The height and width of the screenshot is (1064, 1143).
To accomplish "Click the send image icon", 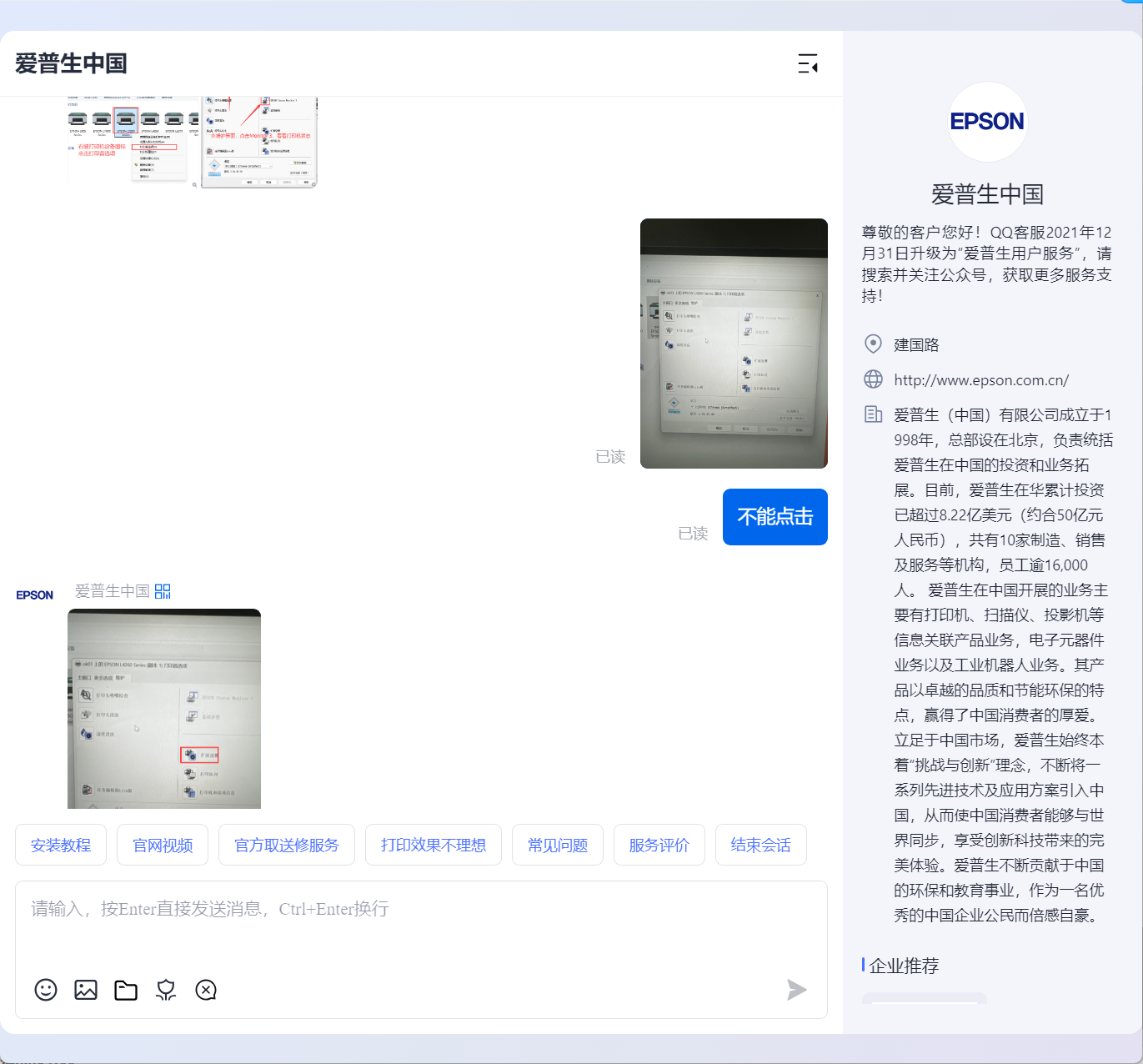I will click(x=86, y=990).
